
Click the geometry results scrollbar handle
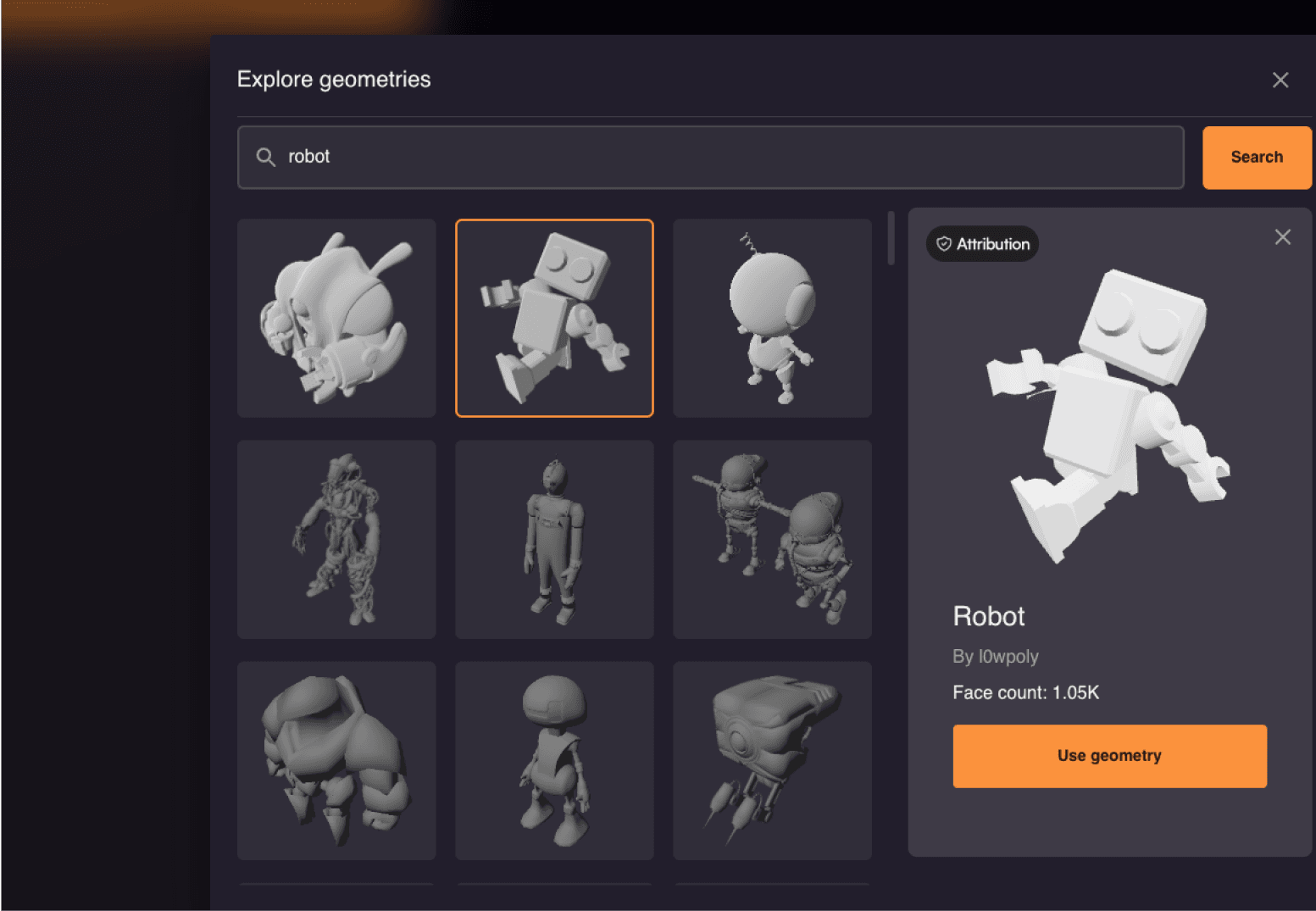click(891, 238)
